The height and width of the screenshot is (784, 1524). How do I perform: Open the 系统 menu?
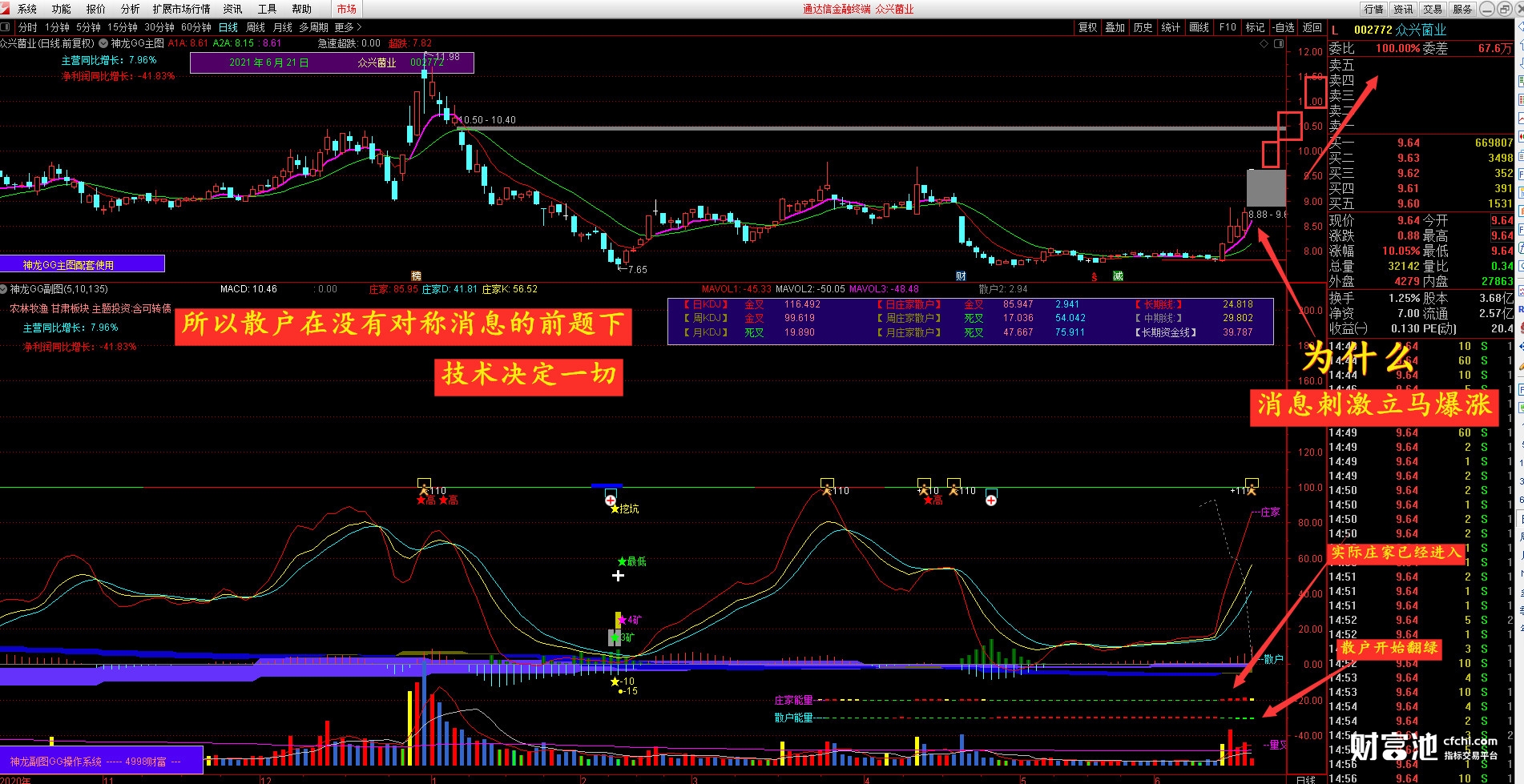point(27,9)
